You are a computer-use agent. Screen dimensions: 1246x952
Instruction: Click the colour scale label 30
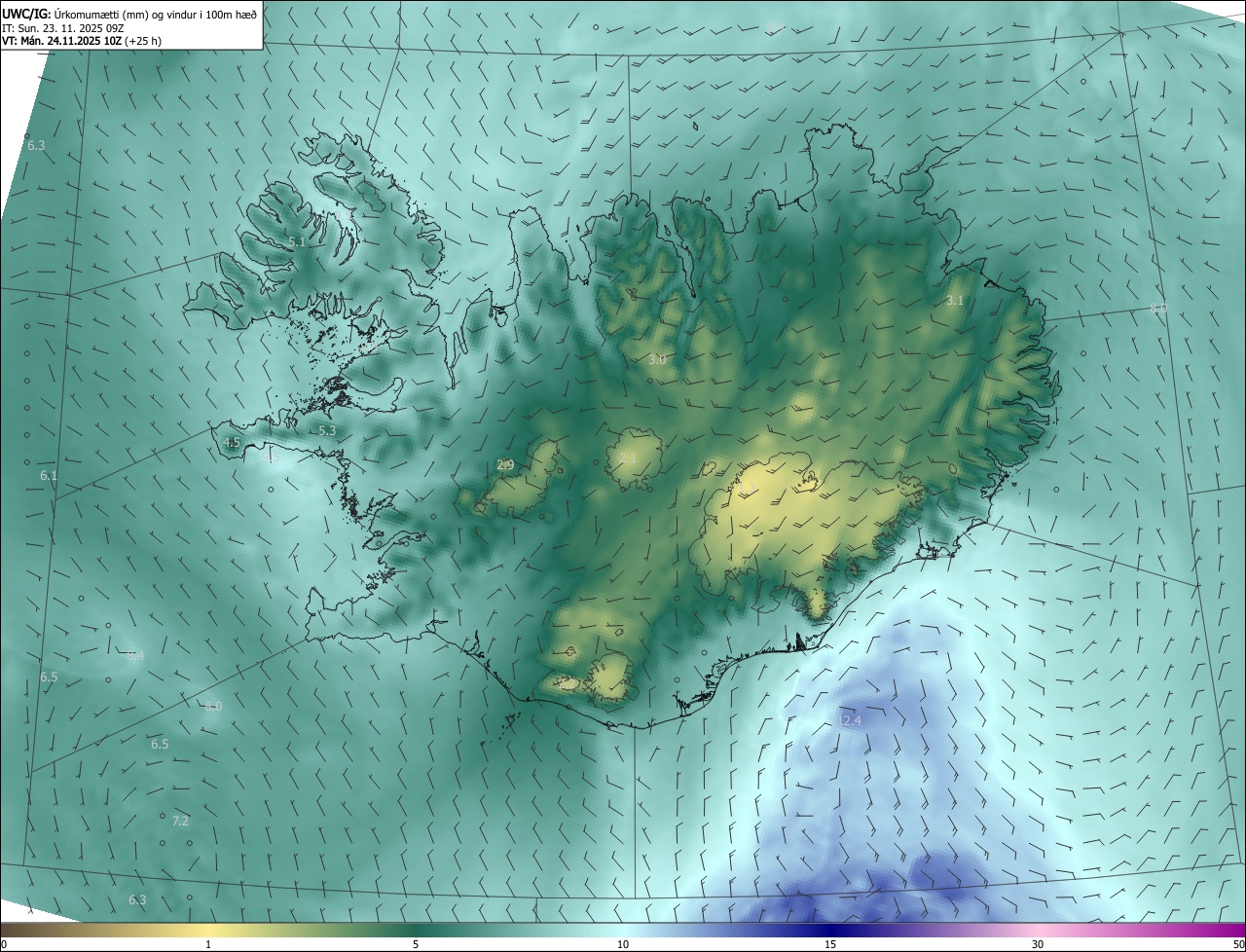coord(1038,944)
